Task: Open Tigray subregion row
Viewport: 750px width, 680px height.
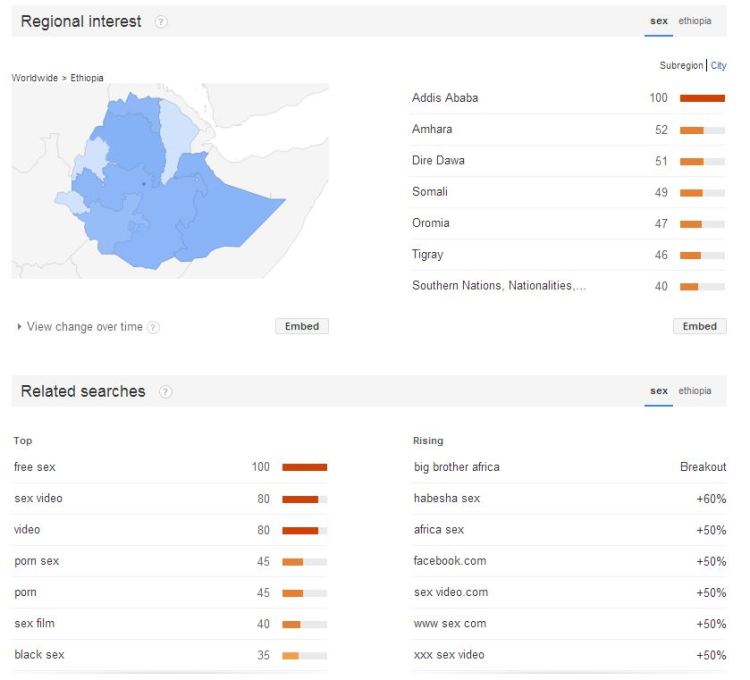Action: click(x=568, y=255)
